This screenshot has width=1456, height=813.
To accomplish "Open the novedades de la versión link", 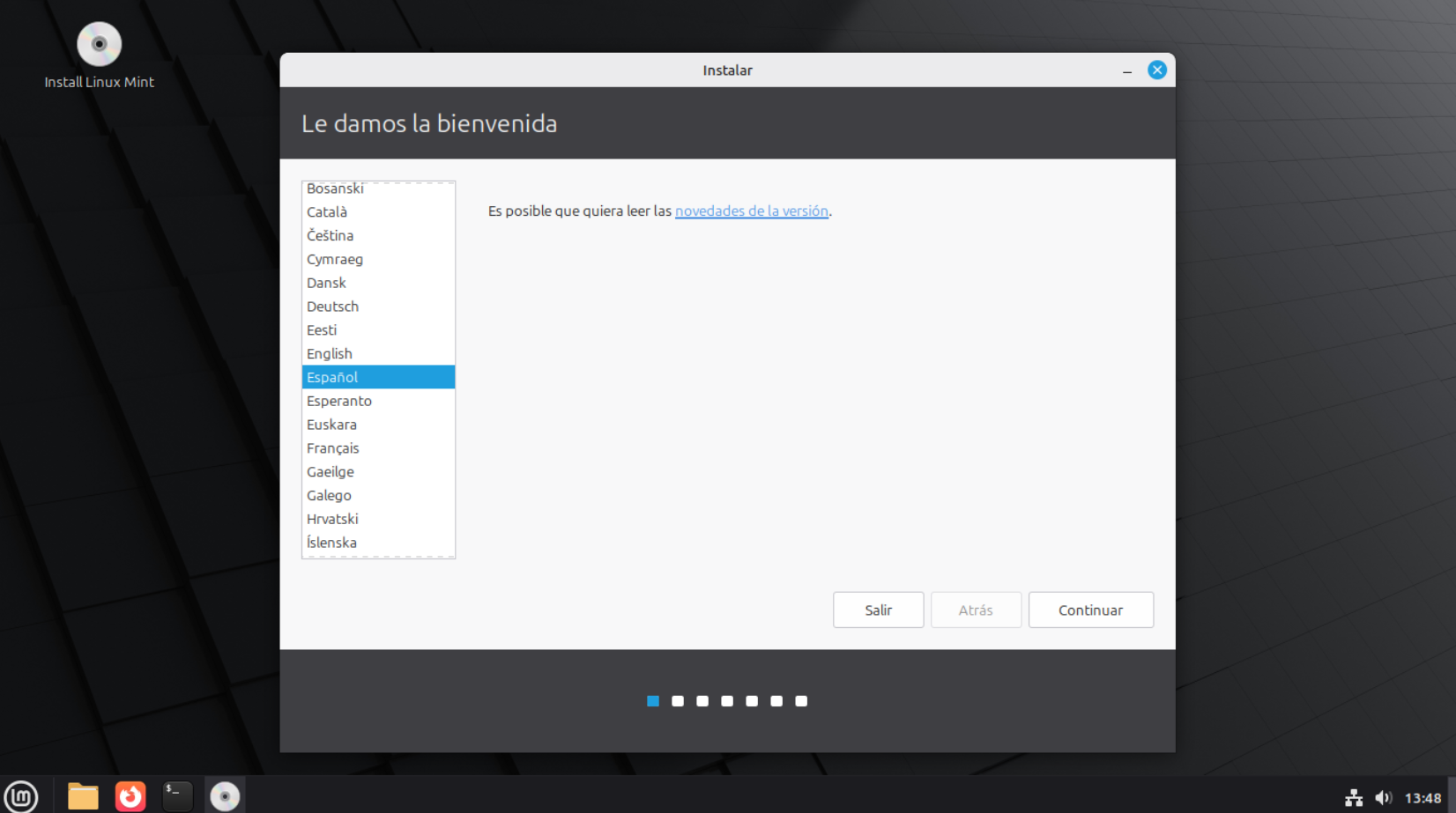I will 751,211.
